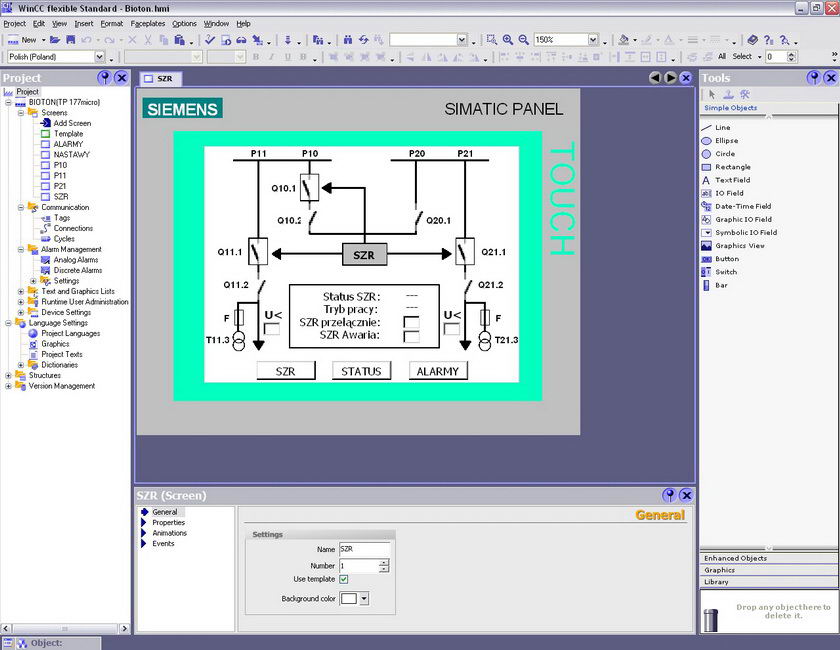
Task: Click the Zoom out magnifier
Action: 523,40
